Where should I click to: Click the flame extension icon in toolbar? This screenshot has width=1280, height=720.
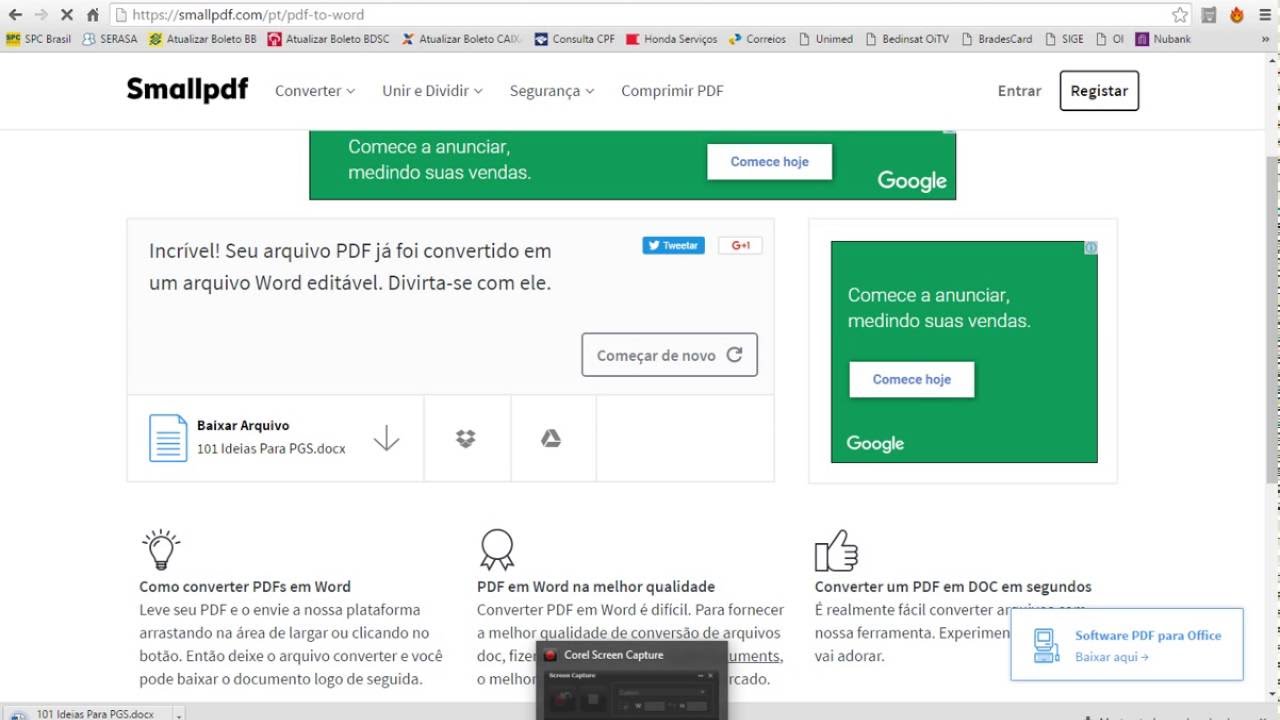(x=1237, y=15)
